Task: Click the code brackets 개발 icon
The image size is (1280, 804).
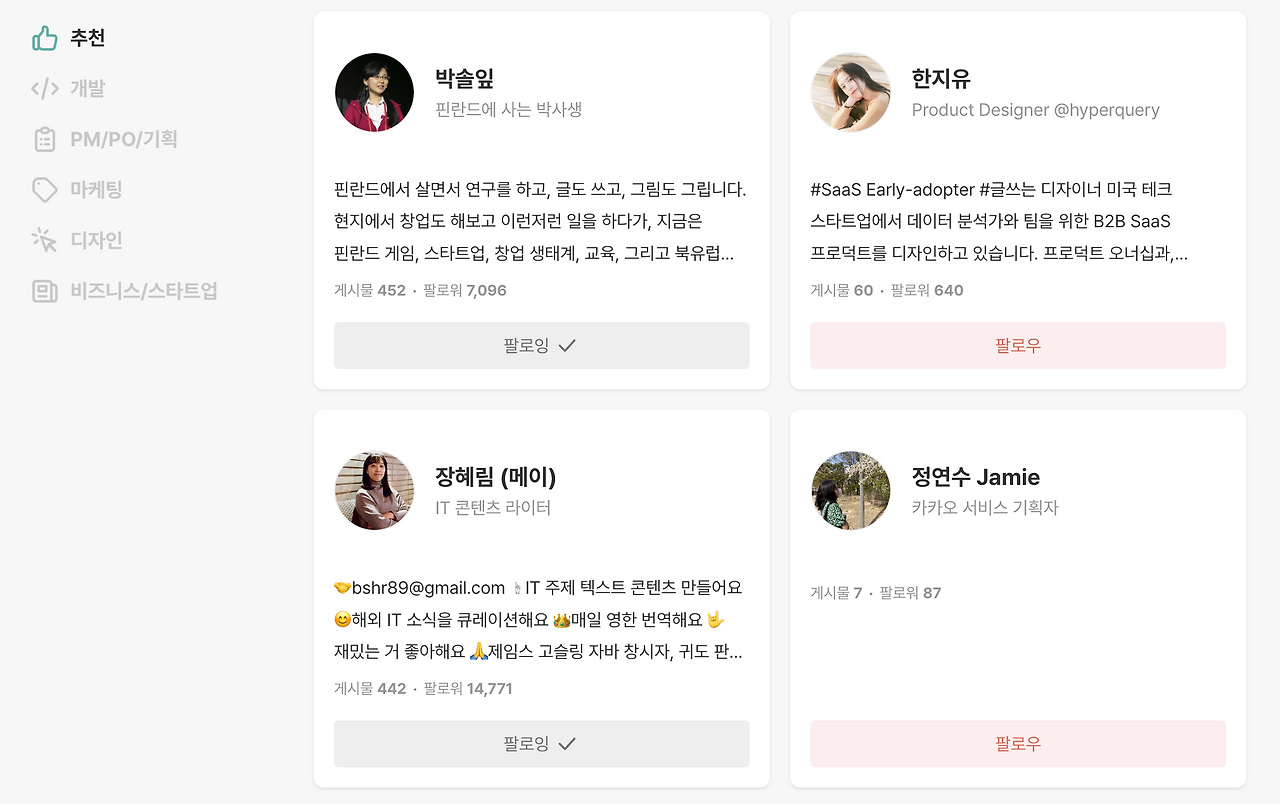Action: click(x=45, y=89)
